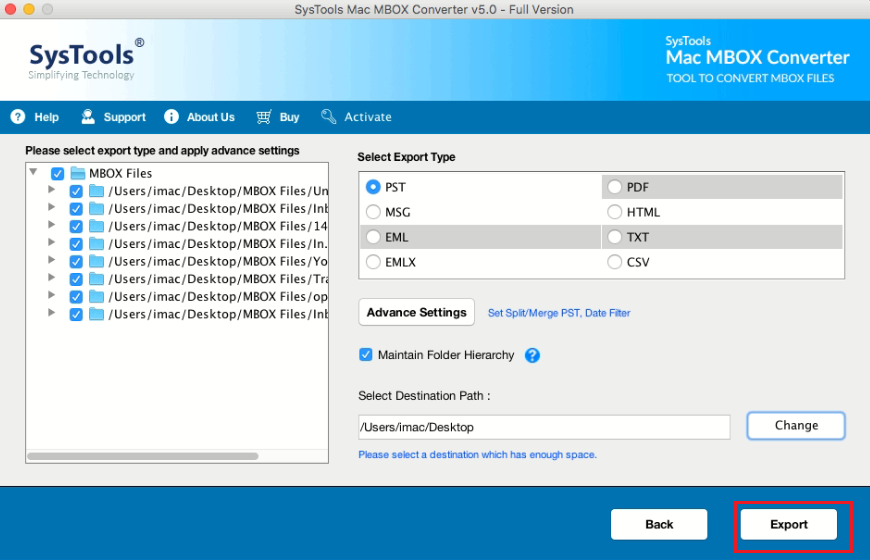
Task: Expand the tree node ending op
Action: pos(52,295)
